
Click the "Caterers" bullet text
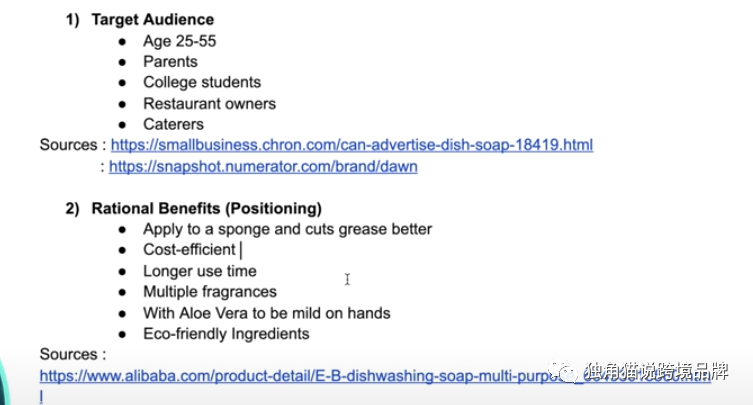tap(173, 124)
